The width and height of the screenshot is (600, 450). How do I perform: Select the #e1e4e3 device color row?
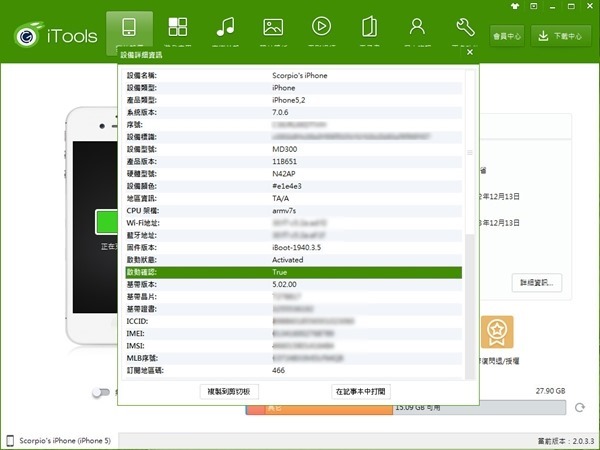(x=293, y=186)
